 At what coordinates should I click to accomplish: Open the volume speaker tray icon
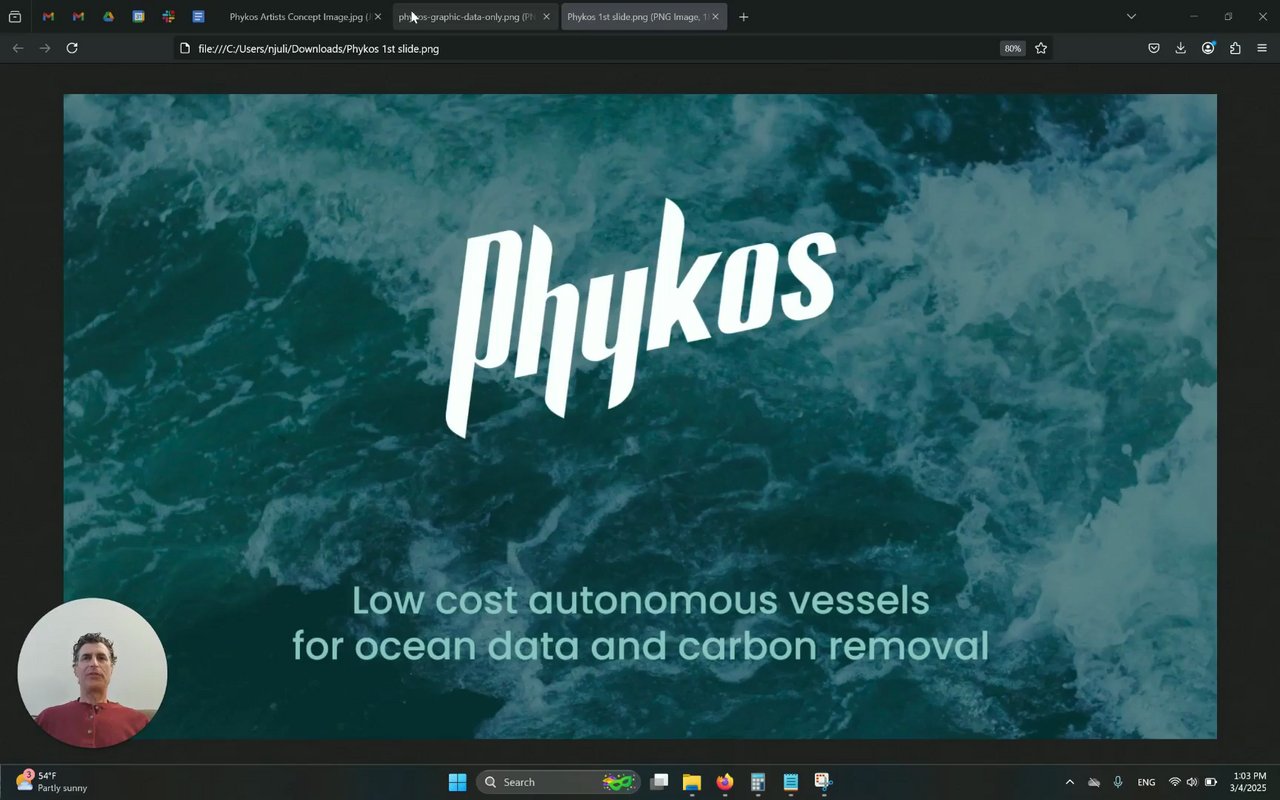(1192, 782)
